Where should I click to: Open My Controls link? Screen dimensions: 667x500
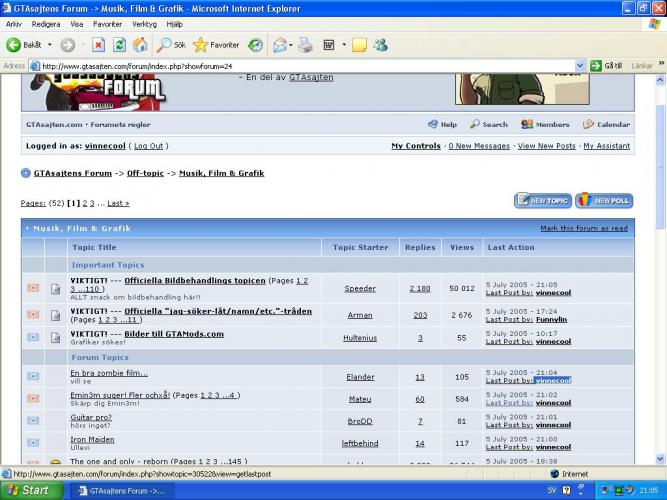tap(416, 146)
